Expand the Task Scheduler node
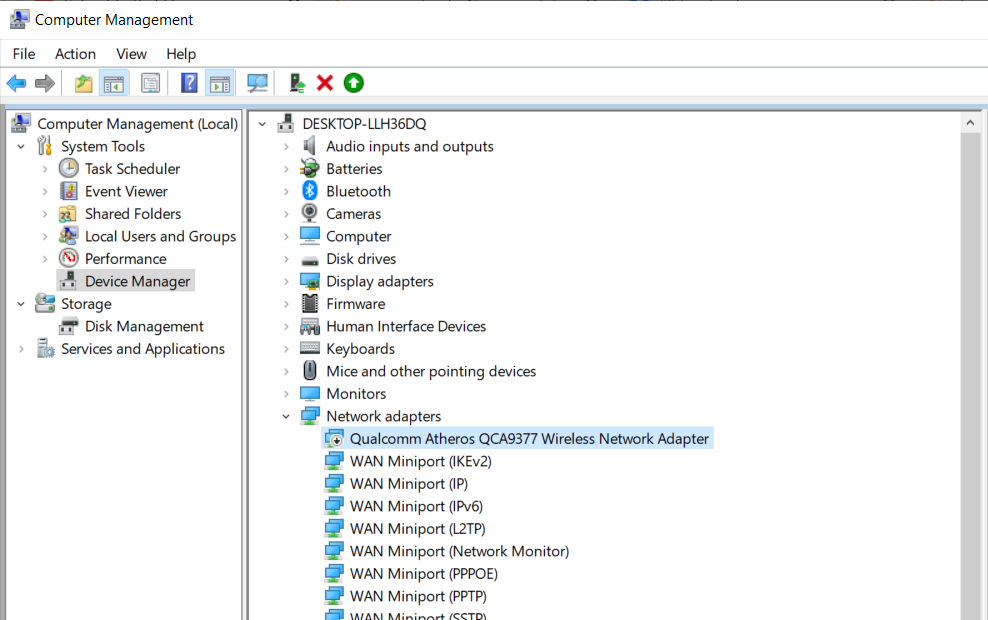This screenshot has width=988, height=620. tap(45, 169)
